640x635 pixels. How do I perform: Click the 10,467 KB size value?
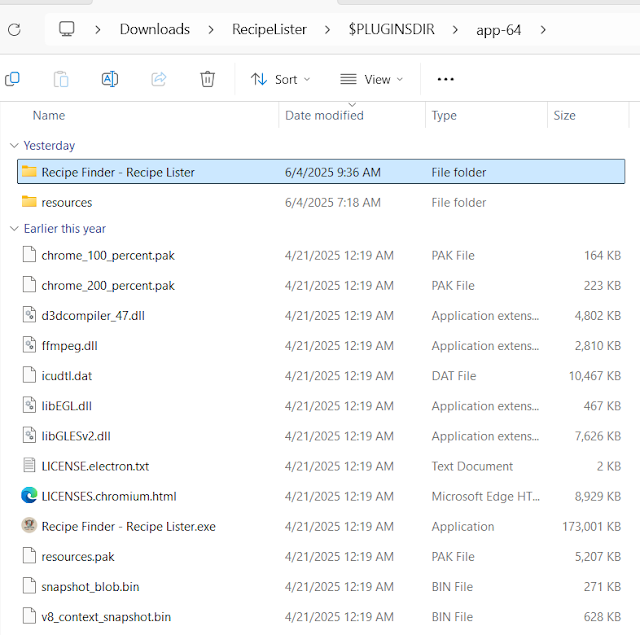tap(595, 376)
